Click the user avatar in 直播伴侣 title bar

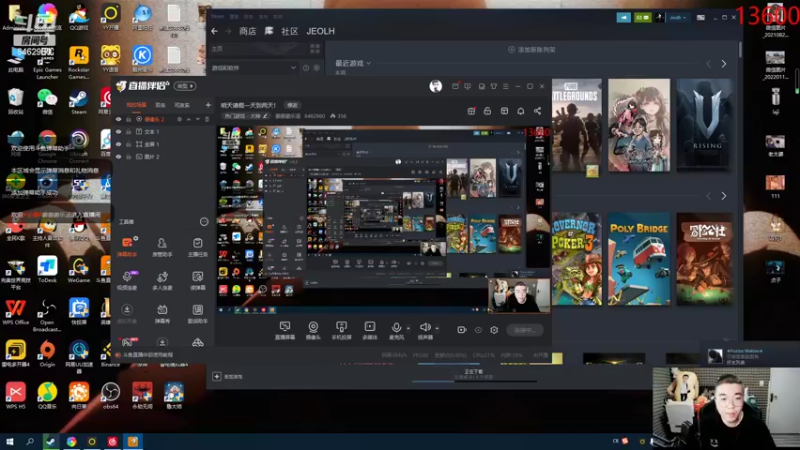point(435,86)
